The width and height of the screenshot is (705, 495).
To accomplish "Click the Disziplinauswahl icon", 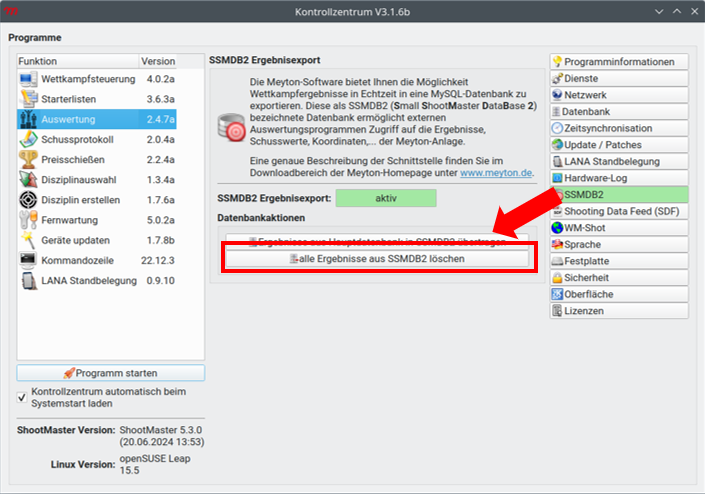I will (x=28, y=179).
